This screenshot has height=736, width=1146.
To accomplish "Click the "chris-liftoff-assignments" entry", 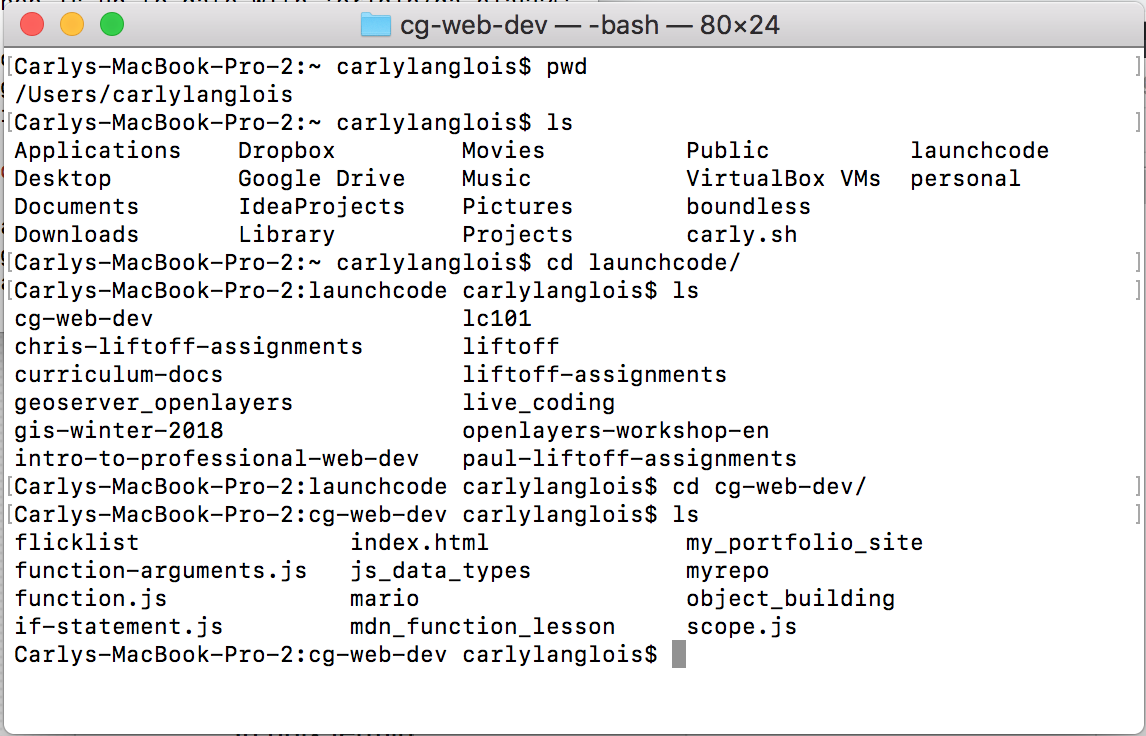I will [x=189, y=347].
